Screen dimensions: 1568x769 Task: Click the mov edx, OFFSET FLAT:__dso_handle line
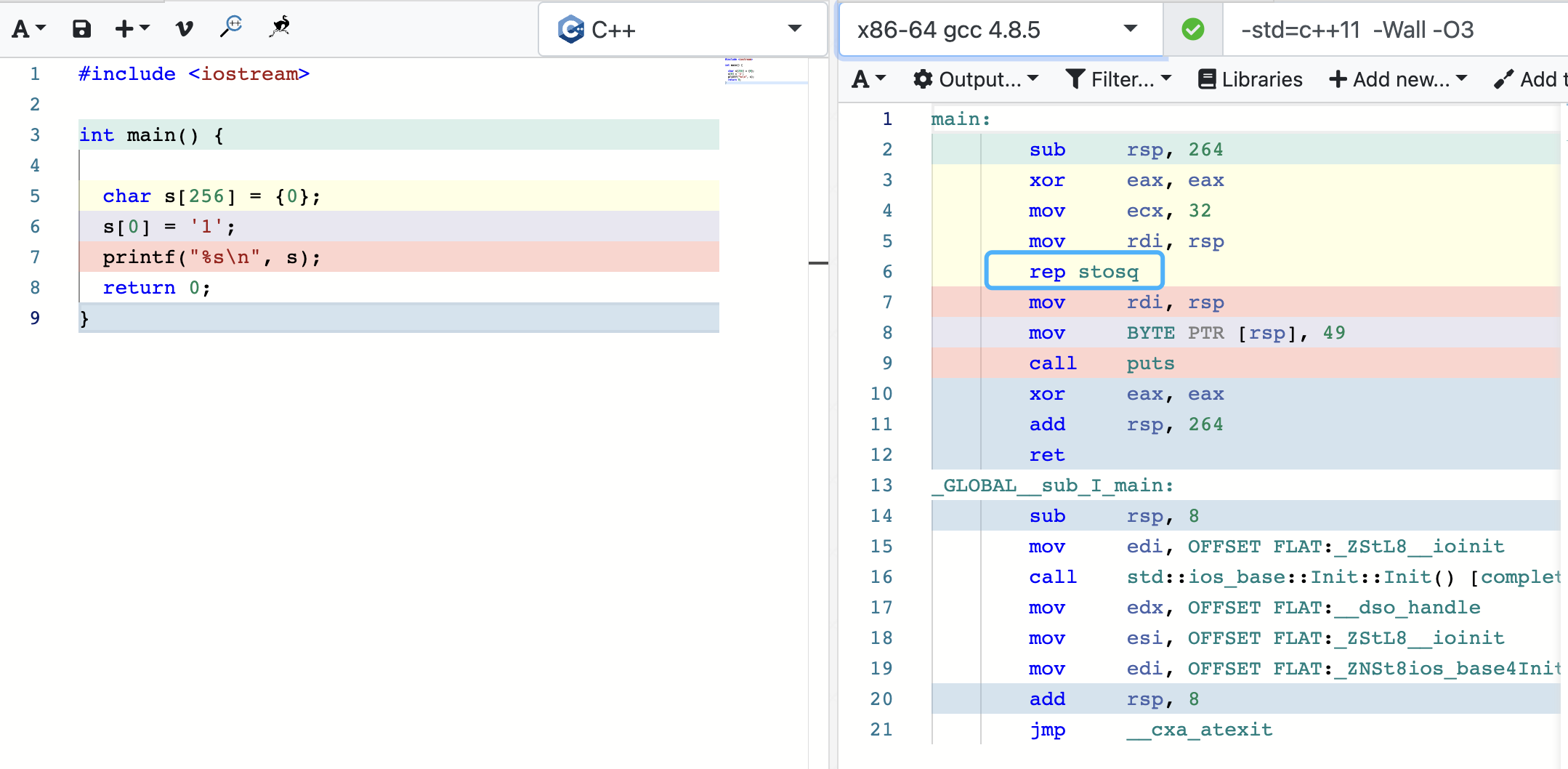[x=1254, y=608]
